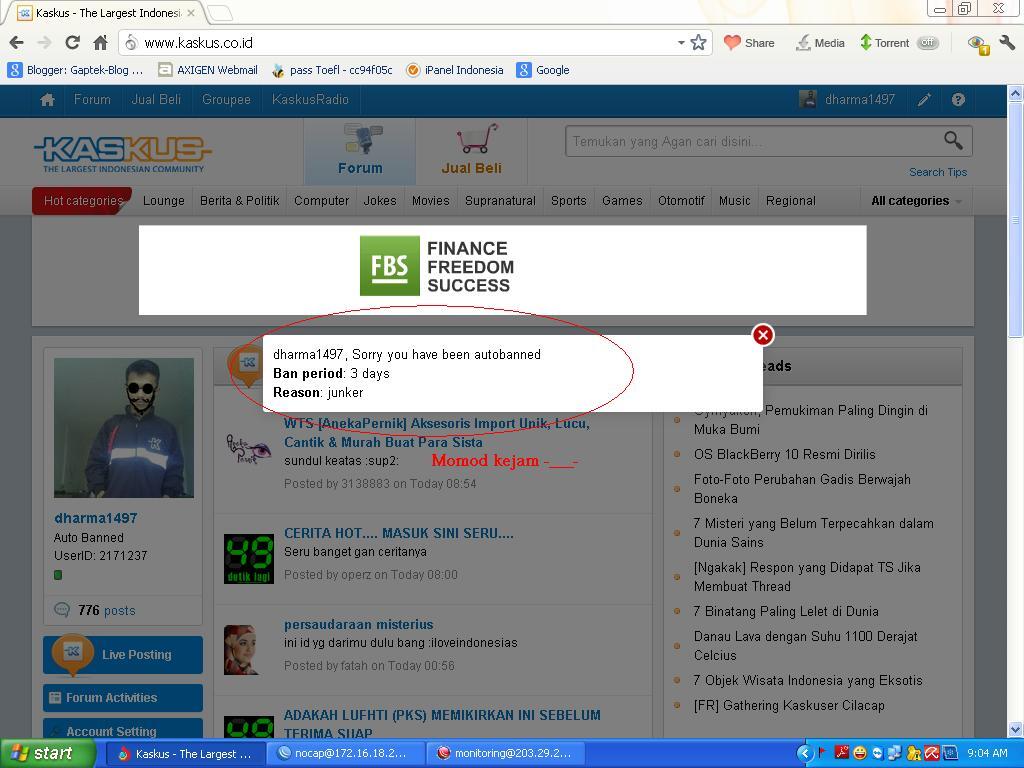The width and height of the screenshot is (1024, 768).
Task: Click avatar beside persaudaraan misterius post
Action: coord(242,650)
